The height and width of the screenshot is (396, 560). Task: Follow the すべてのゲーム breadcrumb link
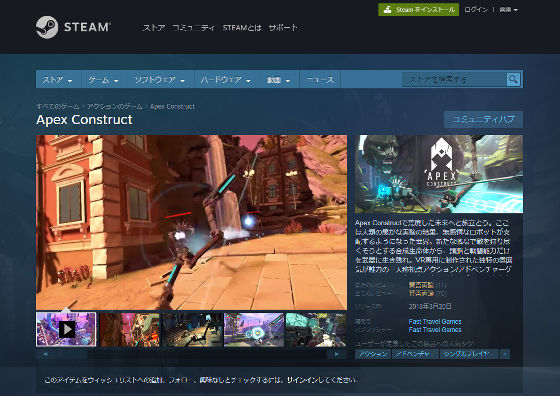coord(58,106)
